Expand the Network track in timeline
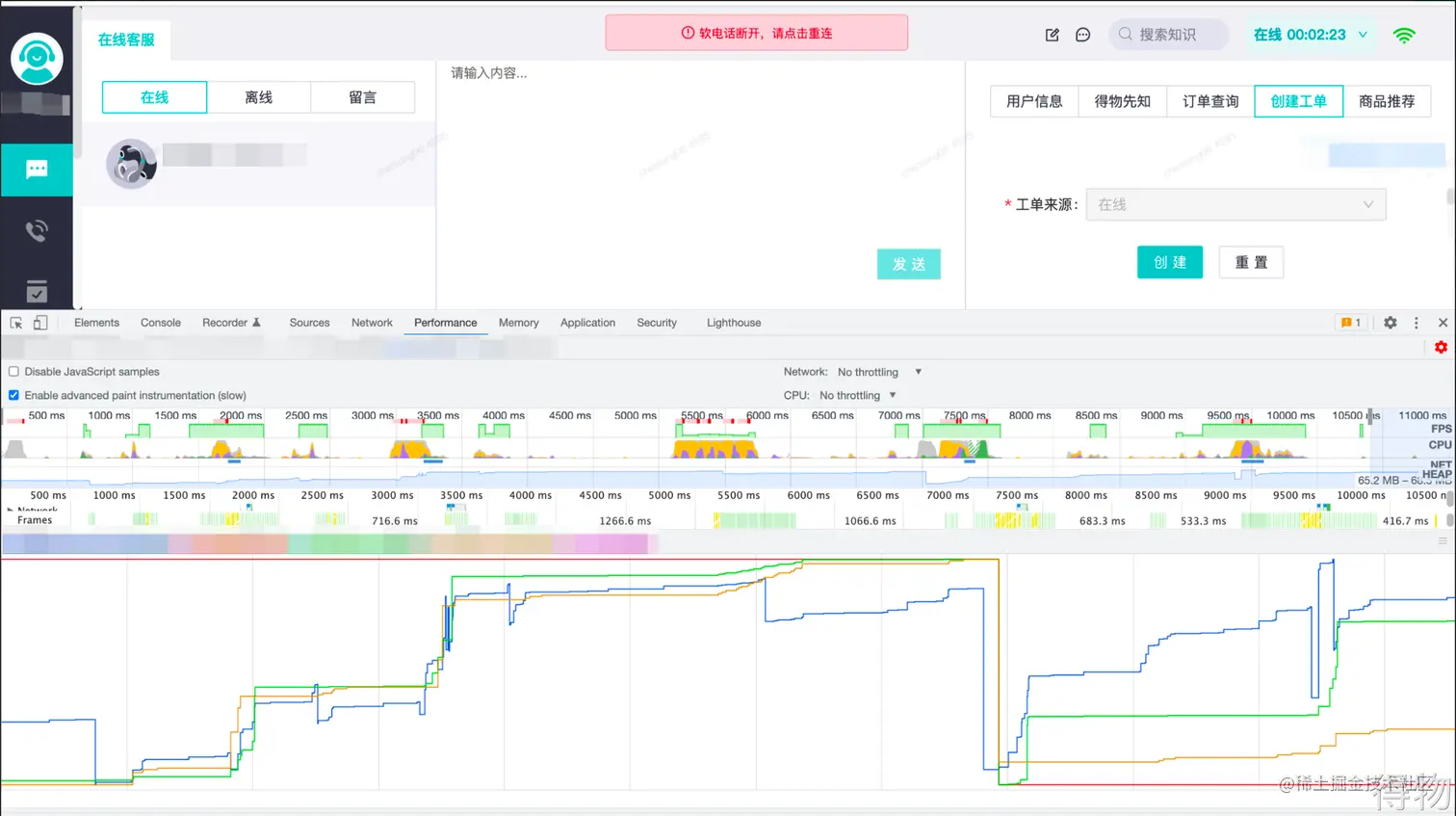 10,509
